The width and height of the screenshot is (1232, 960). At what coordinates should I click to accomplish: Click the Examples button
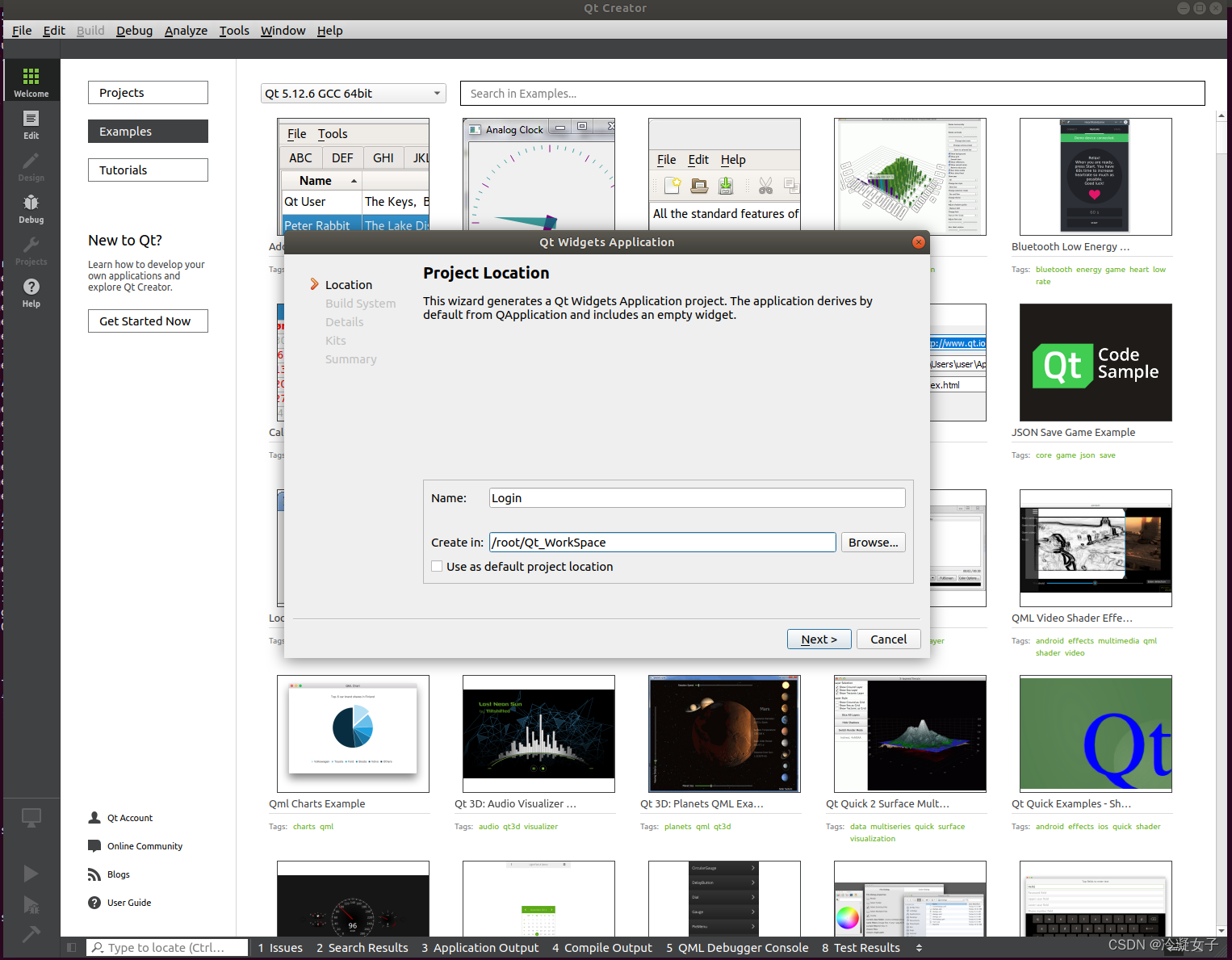click(148, 132)
